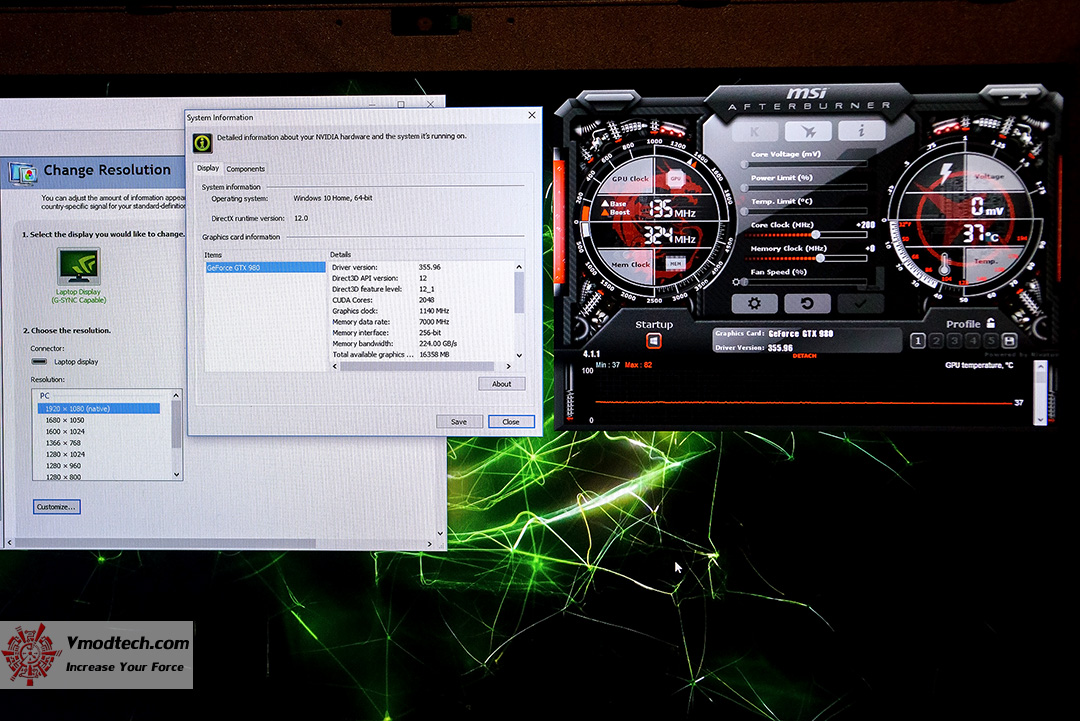Select Afterburner profile slot 4
Image resolution: width=1080 pixels, height=721 pixels.
(x=973, y=340)
